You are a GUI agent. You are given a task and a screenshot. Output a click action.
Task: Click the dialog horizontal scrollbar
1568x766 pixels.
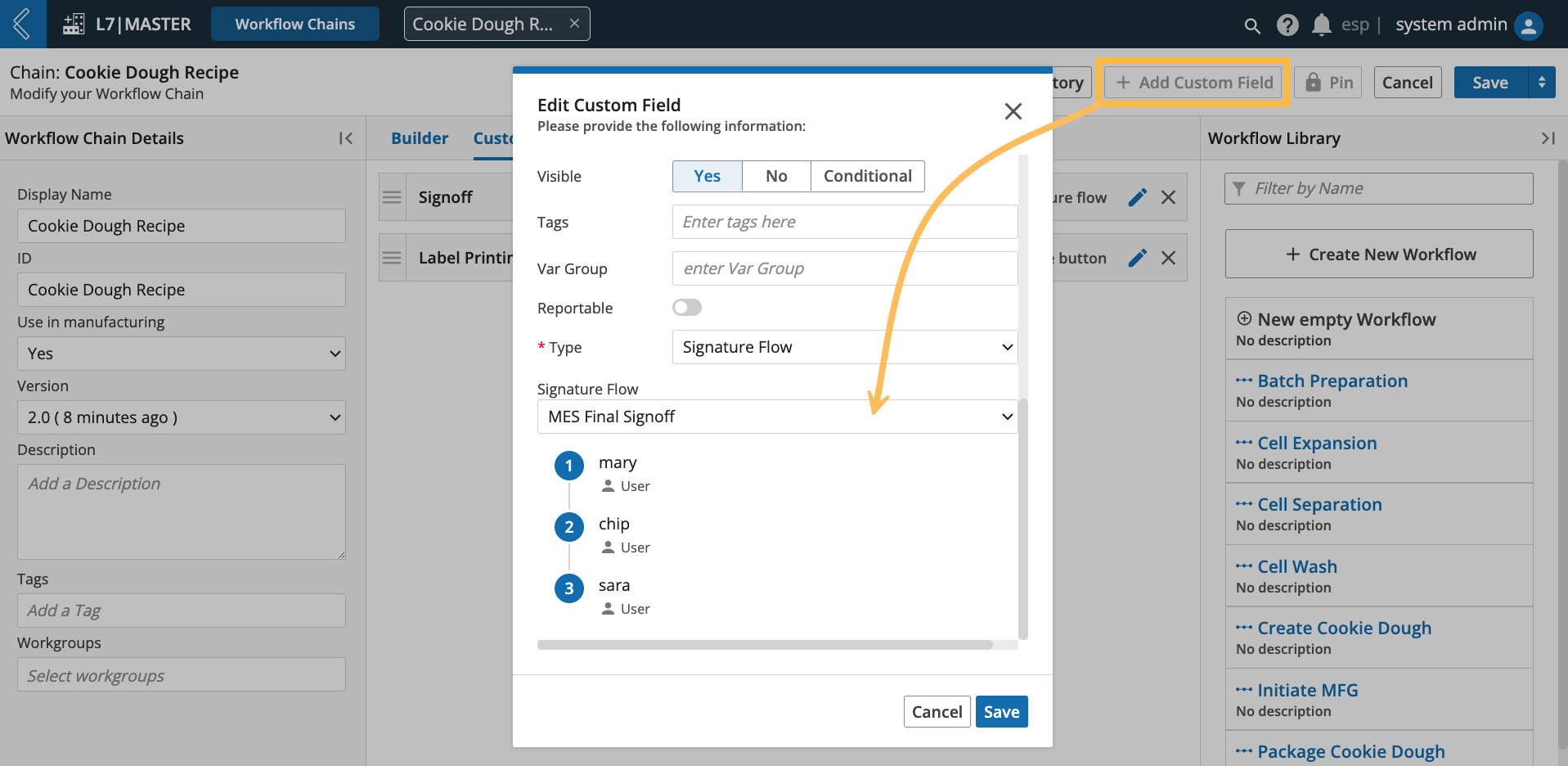[x=765, y=645]
